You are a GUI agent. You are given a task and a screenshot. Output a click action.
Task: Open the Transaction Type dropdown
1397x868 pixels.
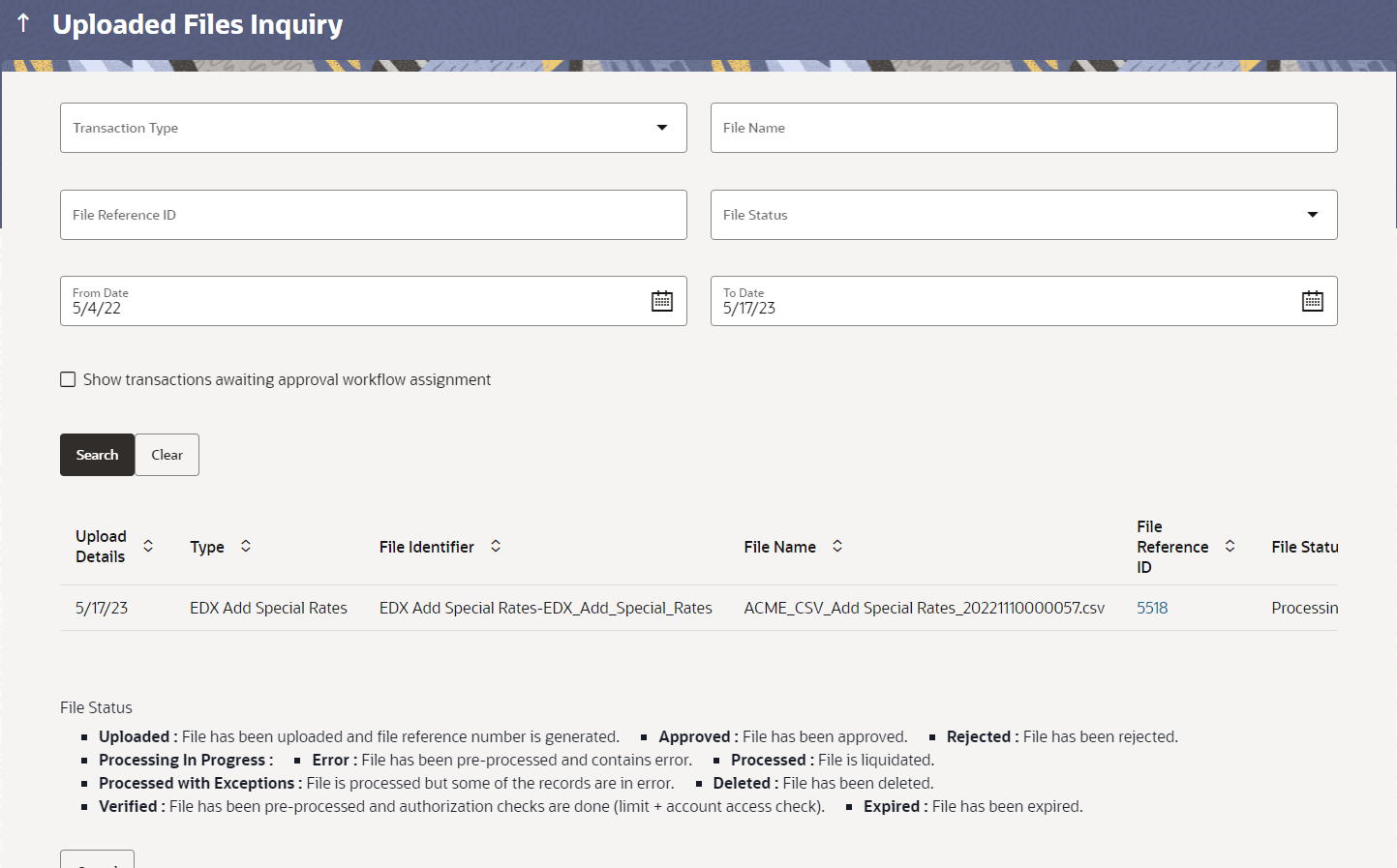(x=661, y=127)
